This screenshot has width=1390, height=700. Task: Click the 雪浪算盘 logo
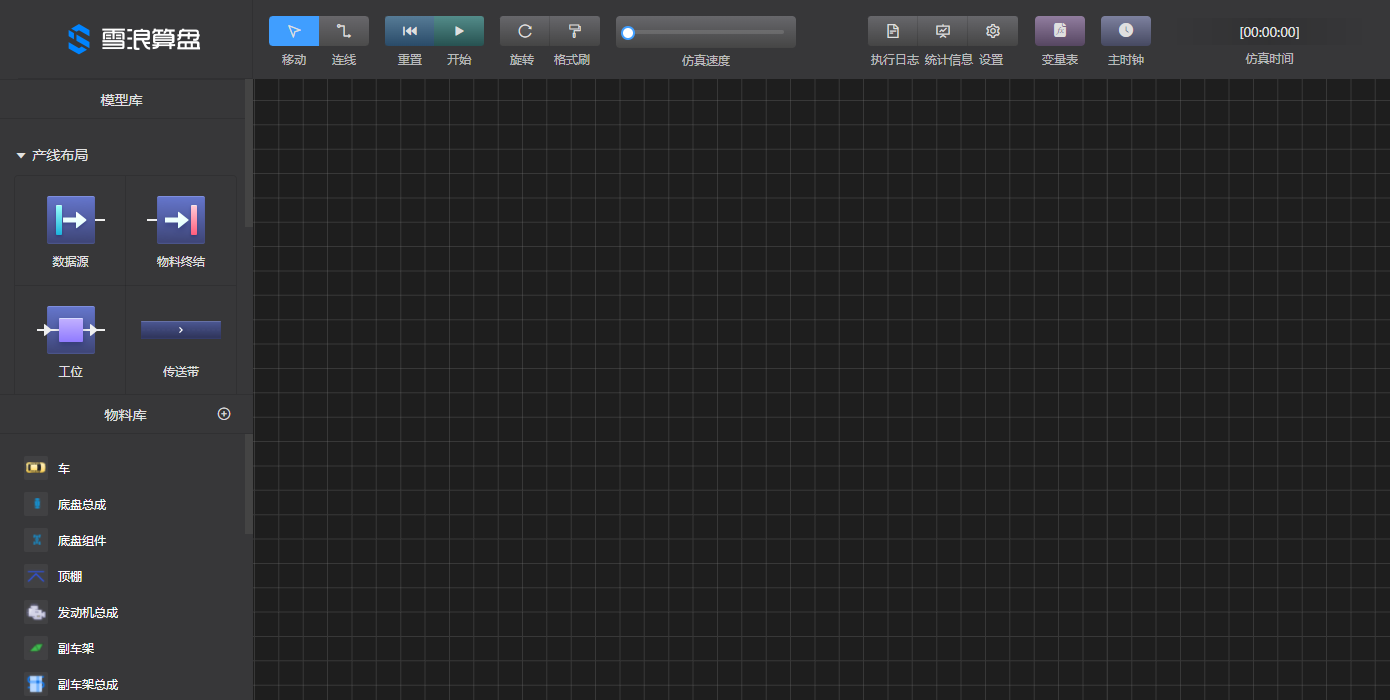coord(134,39)
